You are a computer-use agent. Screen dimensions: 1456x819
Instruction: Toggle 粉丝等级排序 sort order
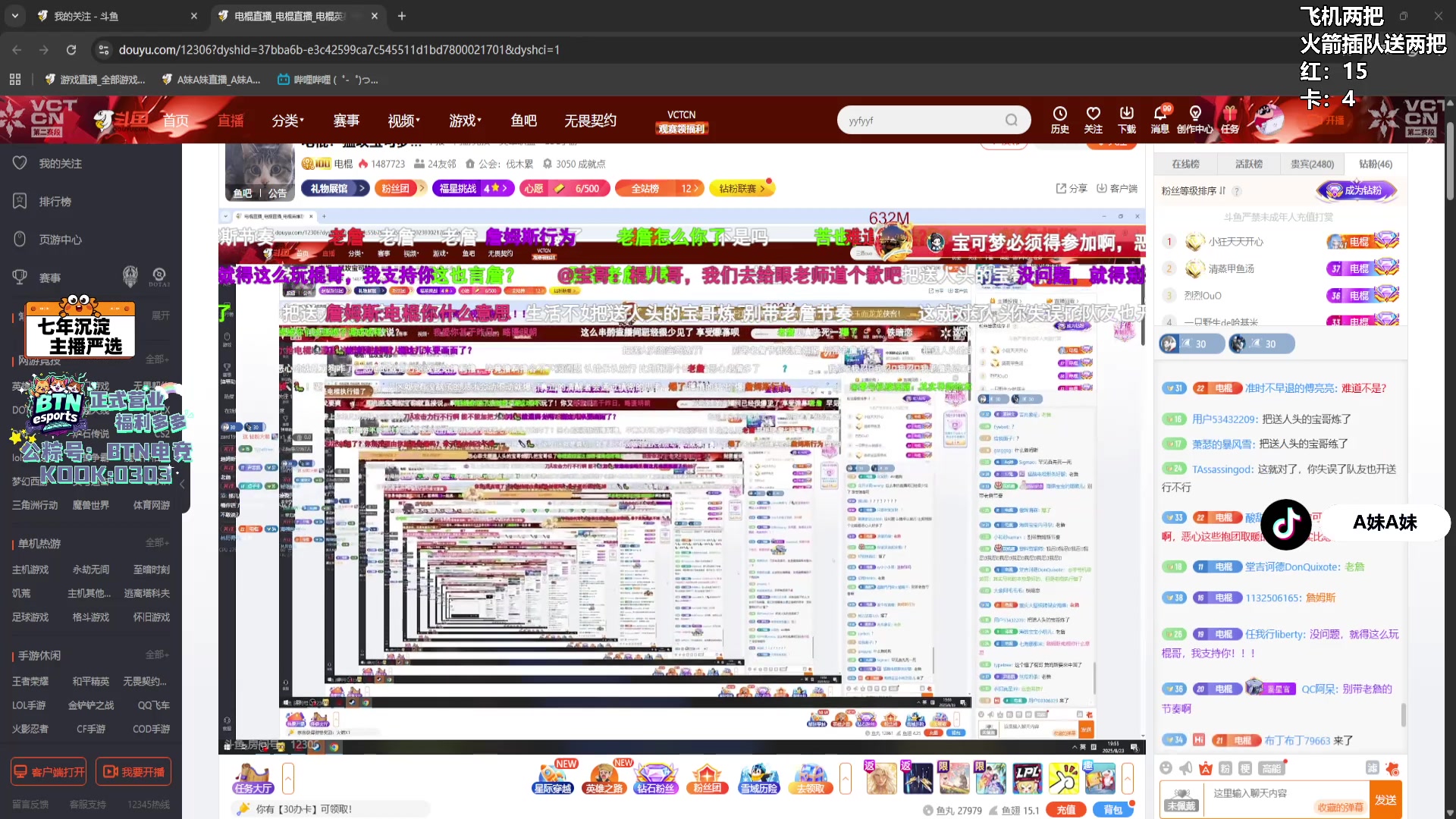1193,191
